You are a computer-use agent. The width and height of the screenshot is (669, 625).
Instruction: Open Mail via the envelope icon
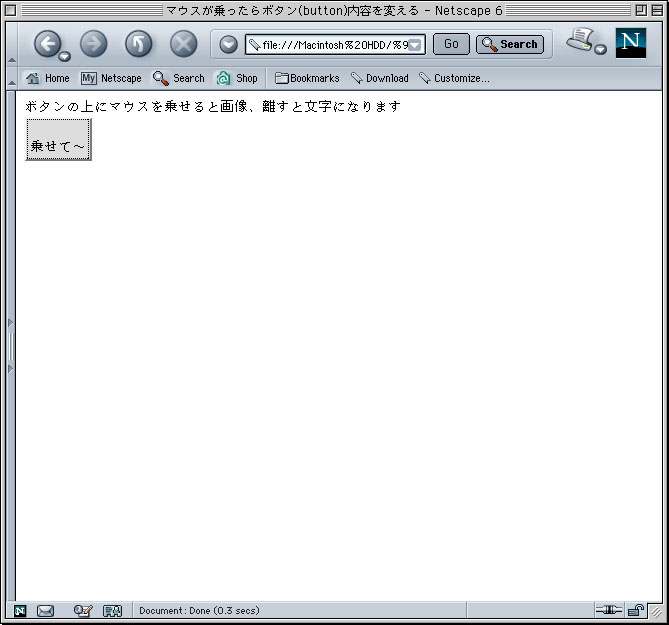click(45, 611)
